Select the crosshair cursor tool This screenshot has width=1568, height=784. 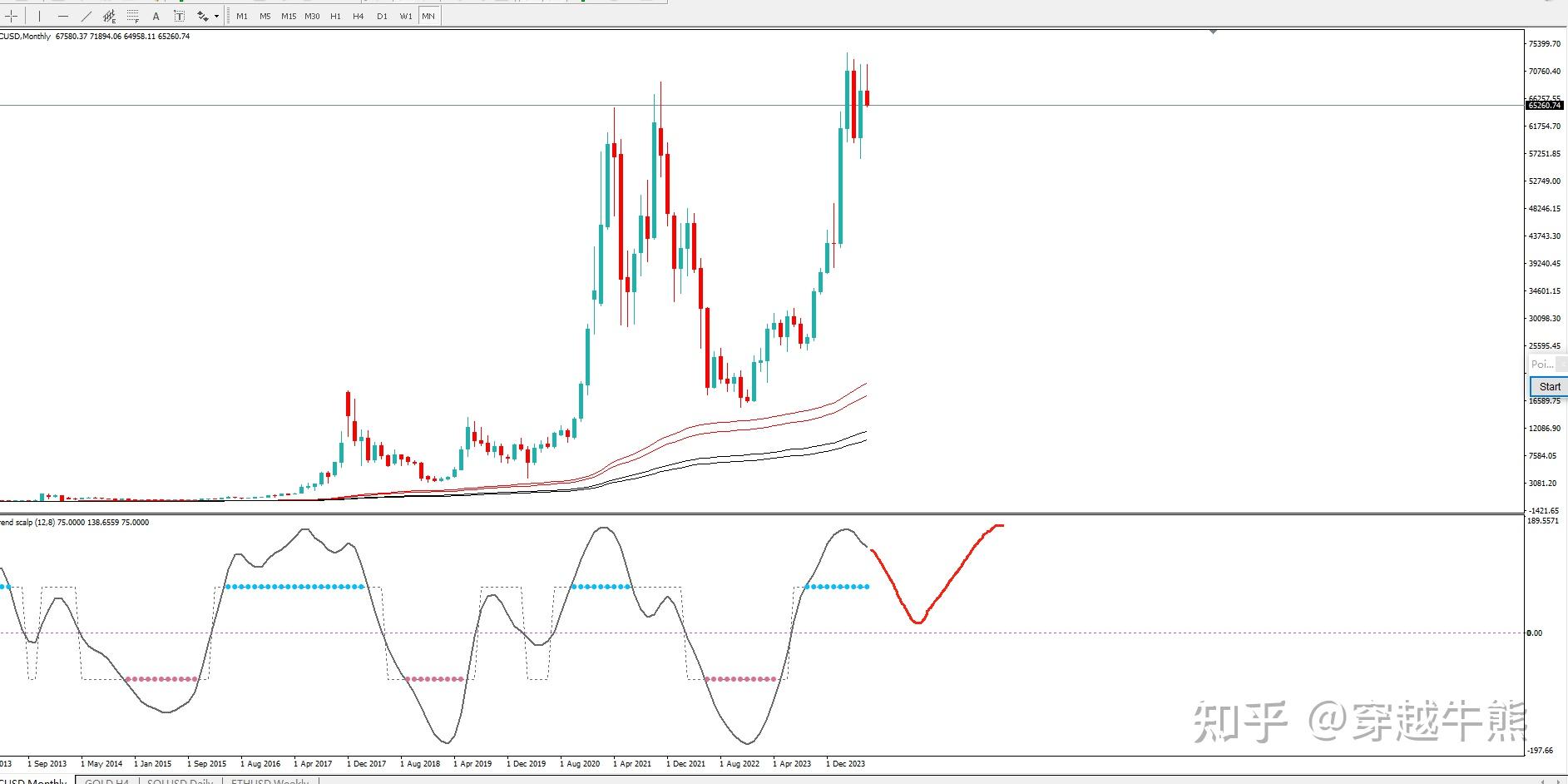(12, 16)
